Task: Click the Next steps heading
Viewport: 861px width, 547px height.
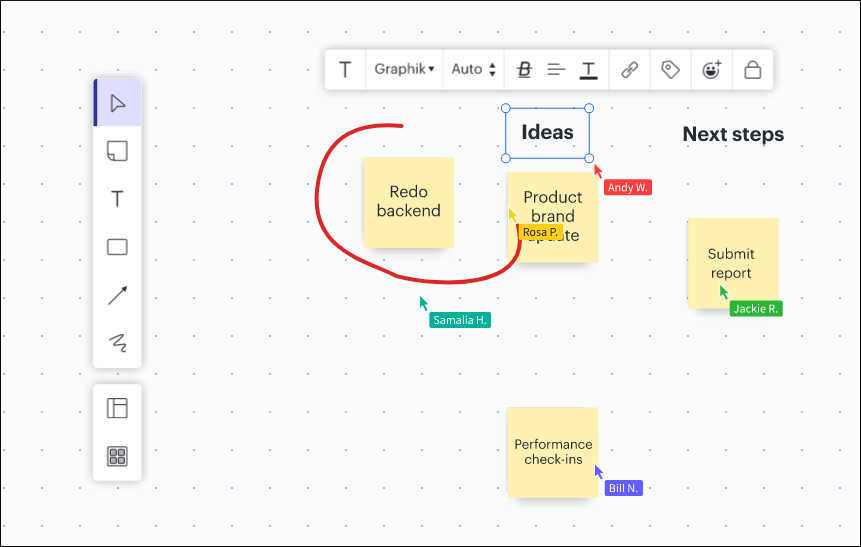Action: (733, 134)
